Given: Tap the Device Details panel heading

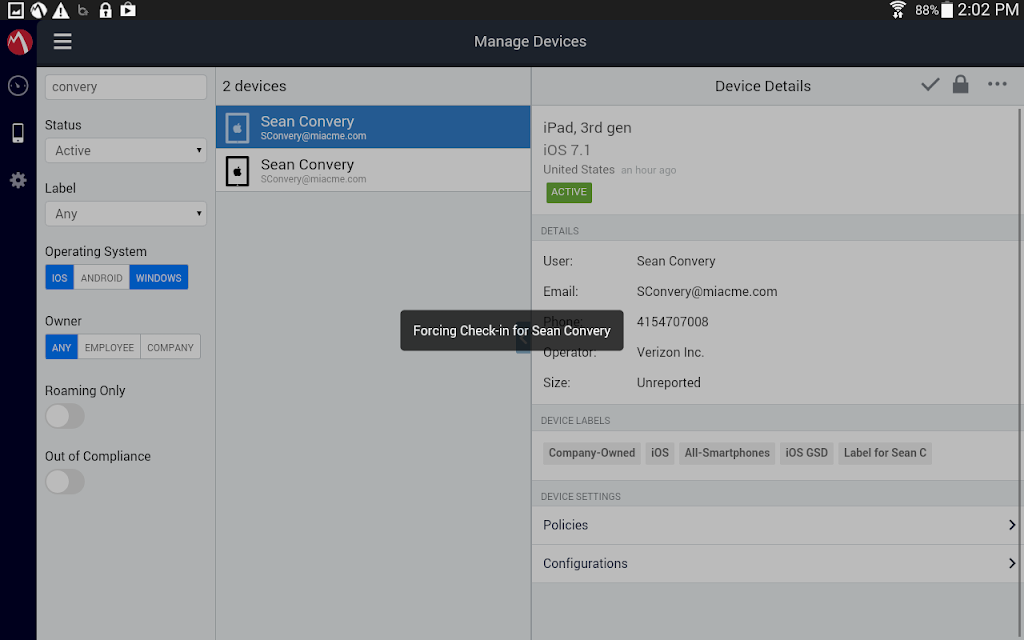Looking at the screenshot, I should pyautogui.click(x=763, y=86).
